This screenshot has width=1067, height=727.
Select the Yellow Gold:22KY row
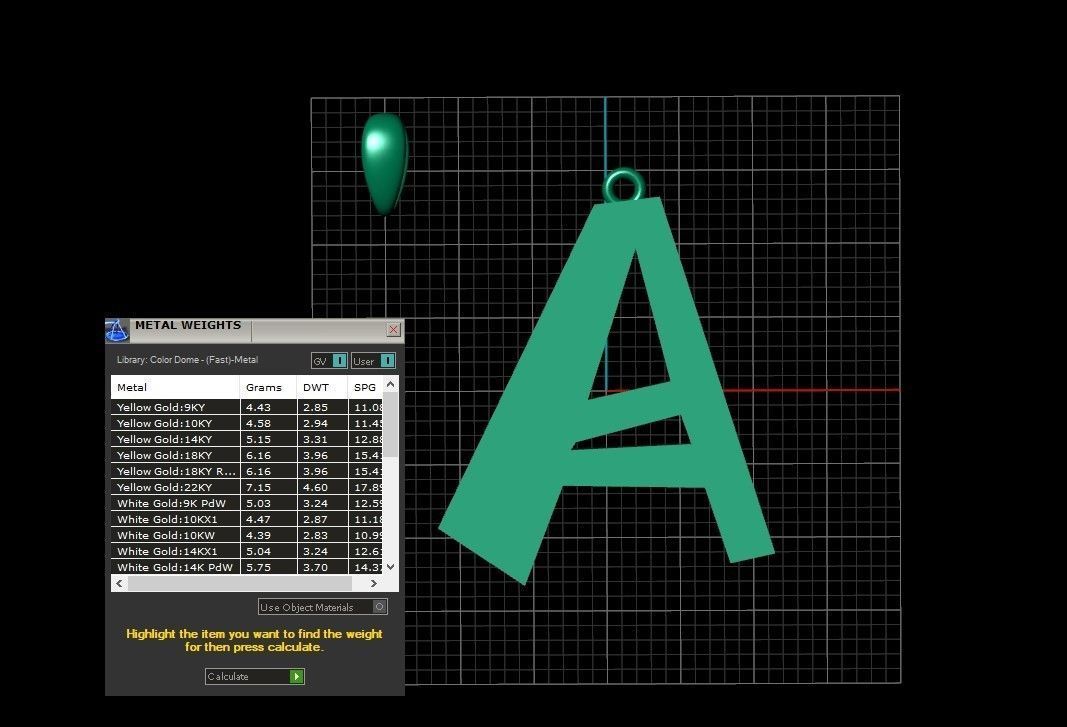[x=247, y=487]
